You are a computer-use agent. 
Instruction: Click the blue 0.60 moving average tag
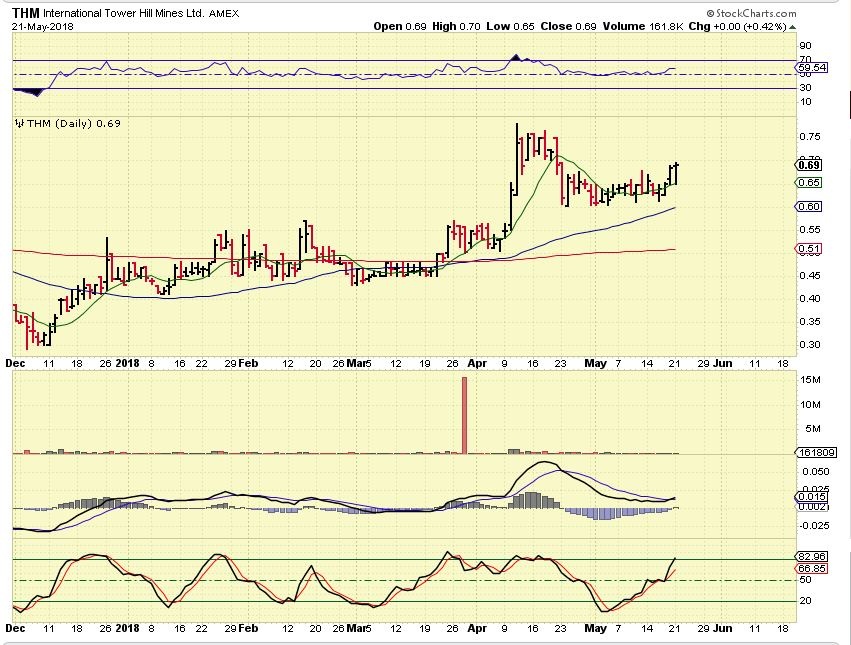(x=808, y=207)
